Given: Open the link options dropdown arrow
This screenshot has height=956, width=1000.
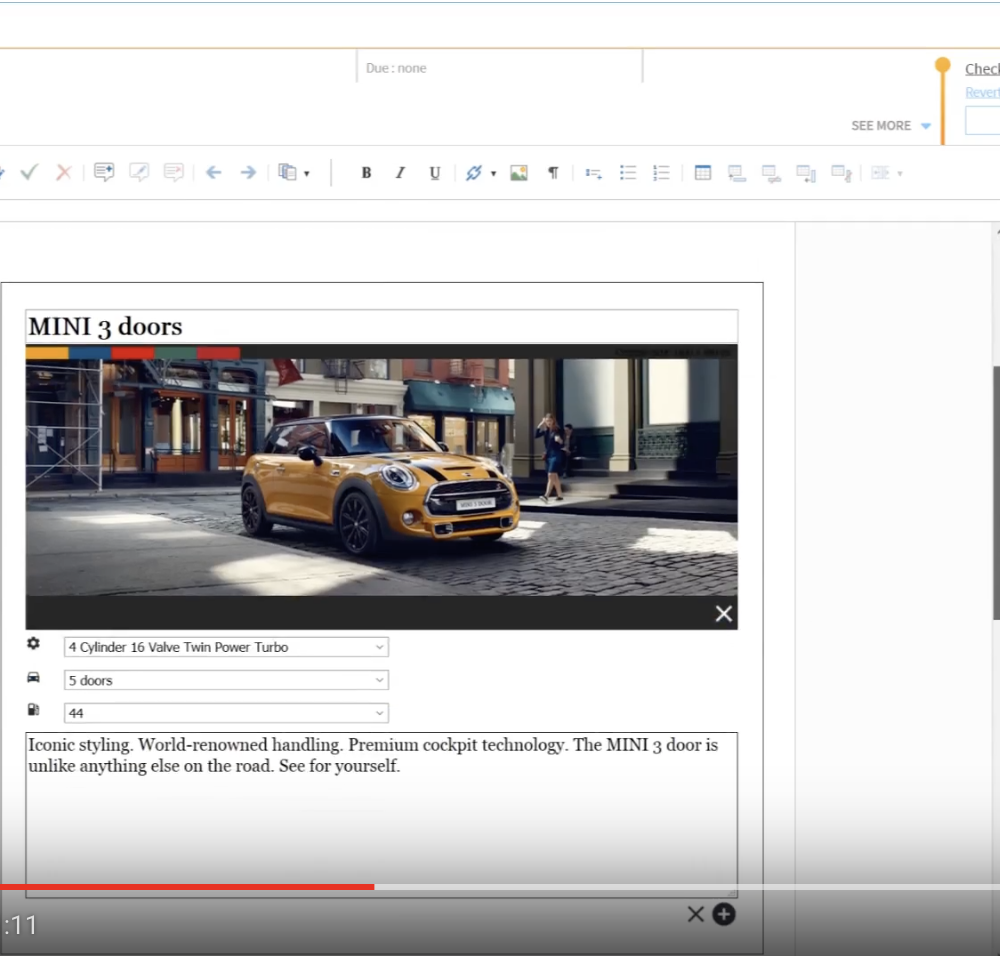Looking at the screenshot, I should pyautogui.click(x=493, y=173).
